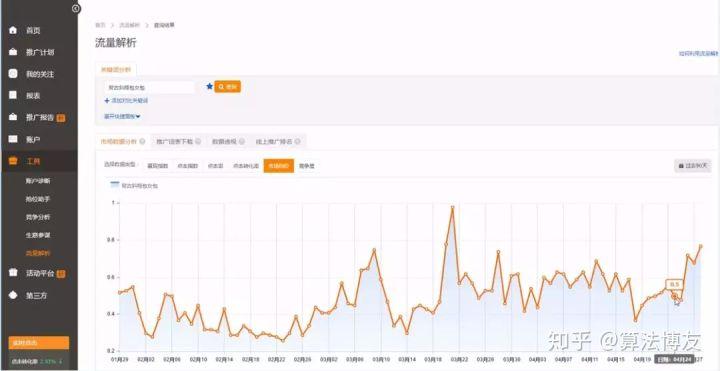The image size is (720, 371).
Task: Go to 流量解析 in the breadcrumb
Action: point(129,25)
